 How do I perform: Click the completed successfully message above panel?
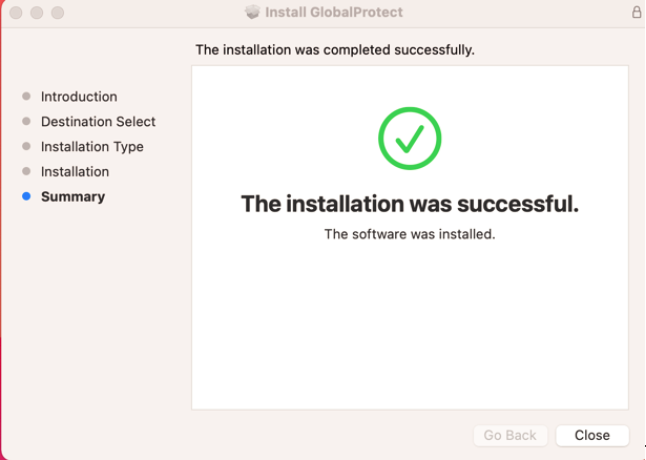point(335,50)
